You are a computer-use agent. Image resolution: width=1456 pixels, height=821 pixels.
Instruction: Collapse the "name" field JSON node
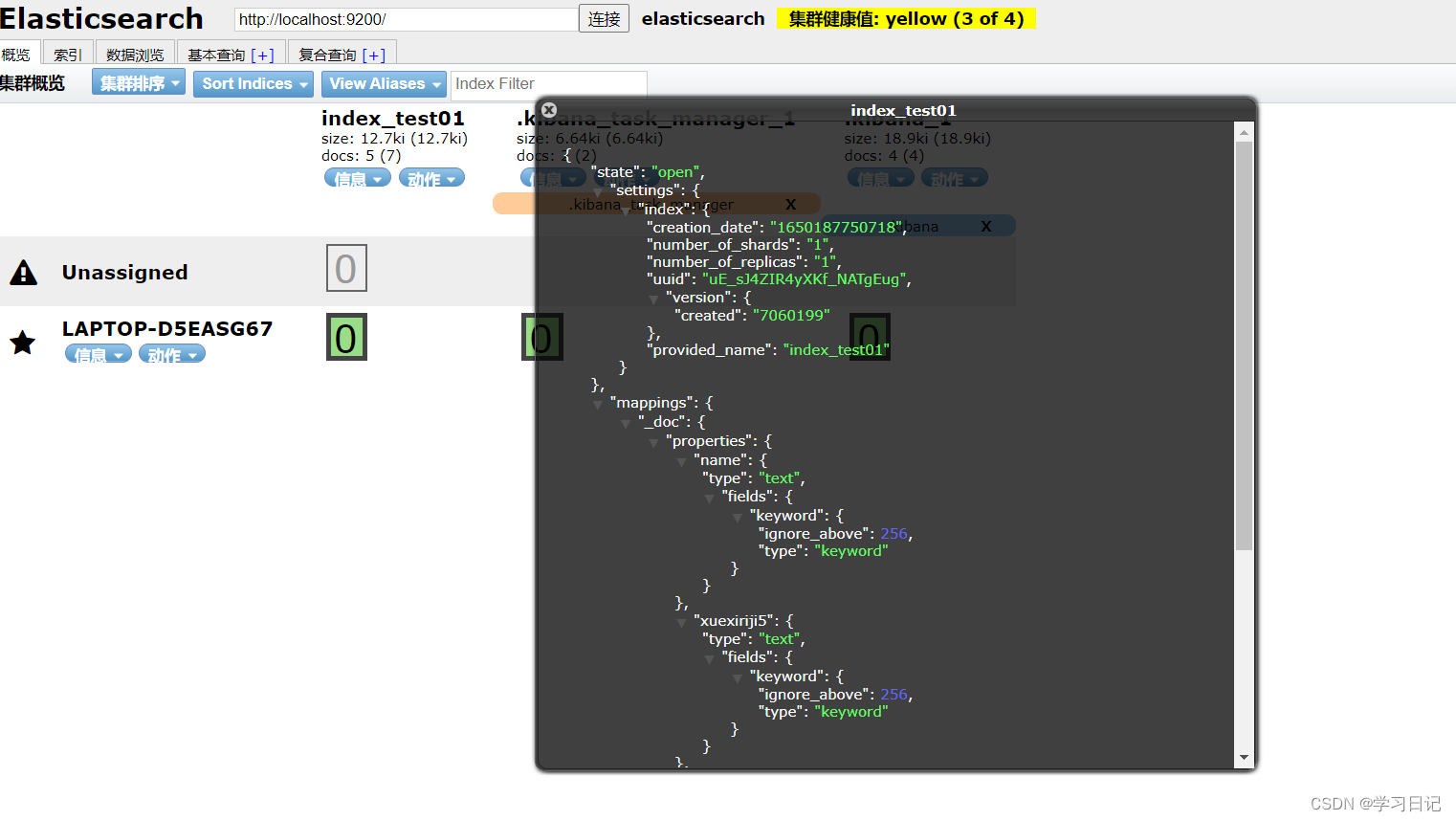click(681, 462)
